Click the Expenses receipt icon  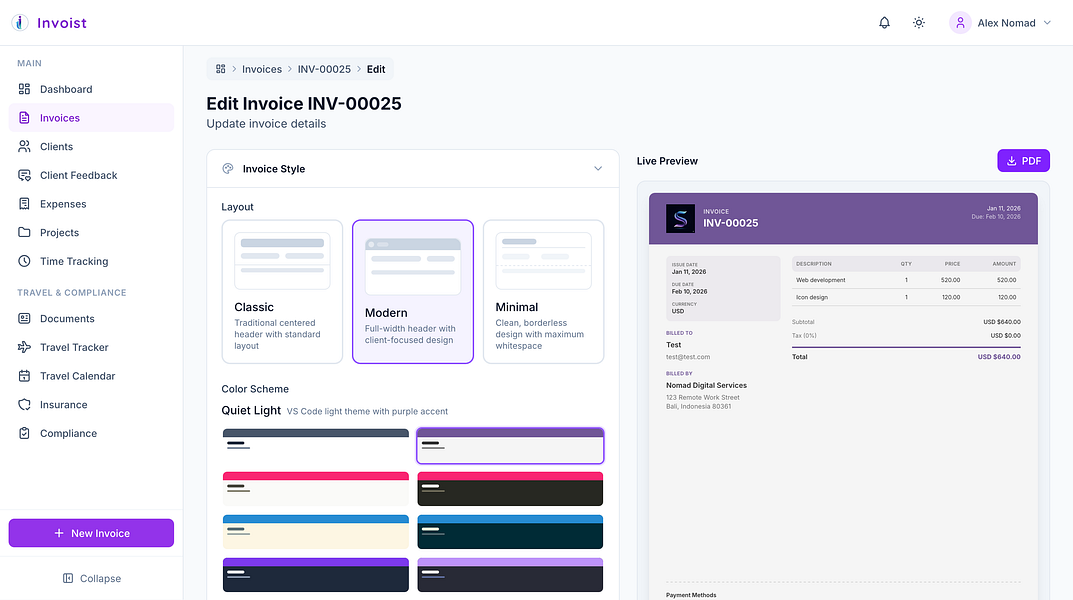click(x=24, y=204)
